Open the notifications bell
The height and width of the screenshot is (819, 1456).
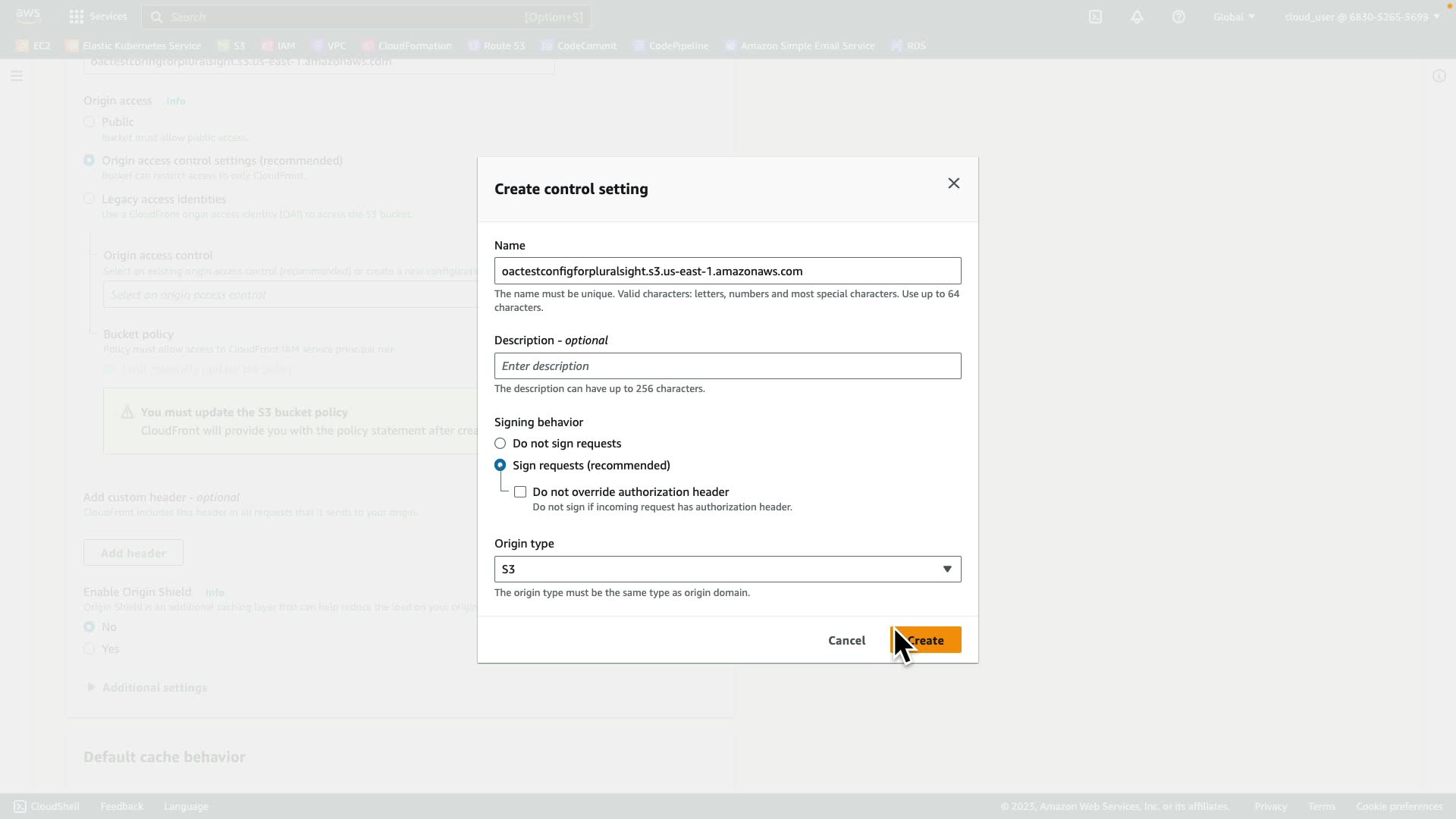pyautogui.click(x=1137, y=17)
